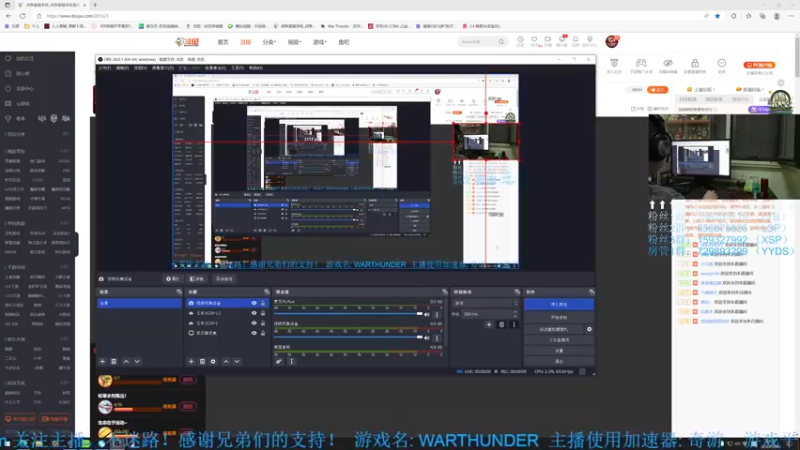800x450 pixels.
Task: Open audio mixer footer three-dot menu
Action: tap(291, 361)
